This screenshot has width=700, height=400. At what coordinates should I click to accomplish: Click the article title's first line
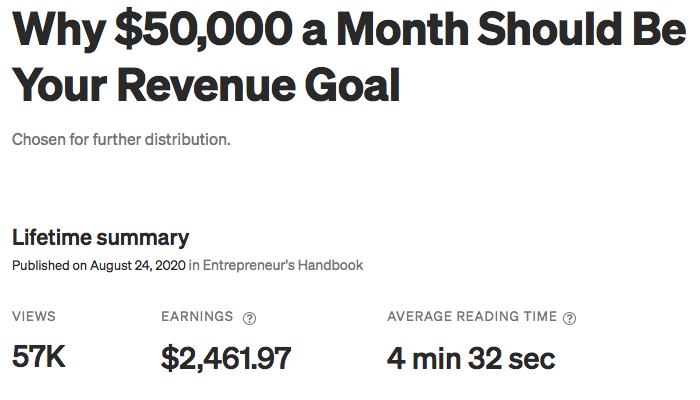click(349, 29)
